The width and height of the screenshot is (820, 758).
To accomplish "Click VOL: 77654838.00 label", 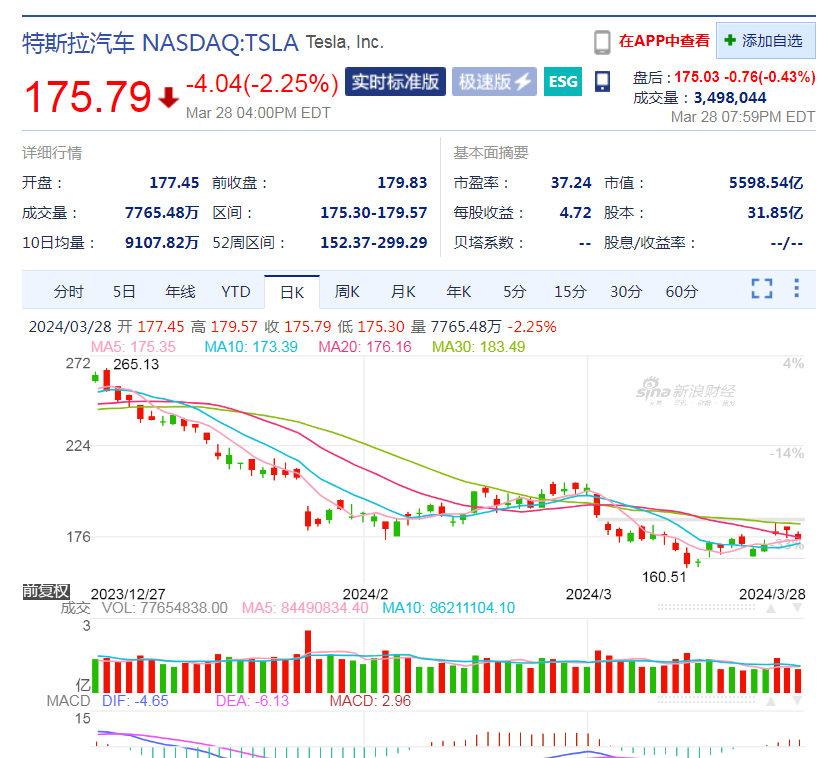I will pyautogui.click(x=165, y=608).
